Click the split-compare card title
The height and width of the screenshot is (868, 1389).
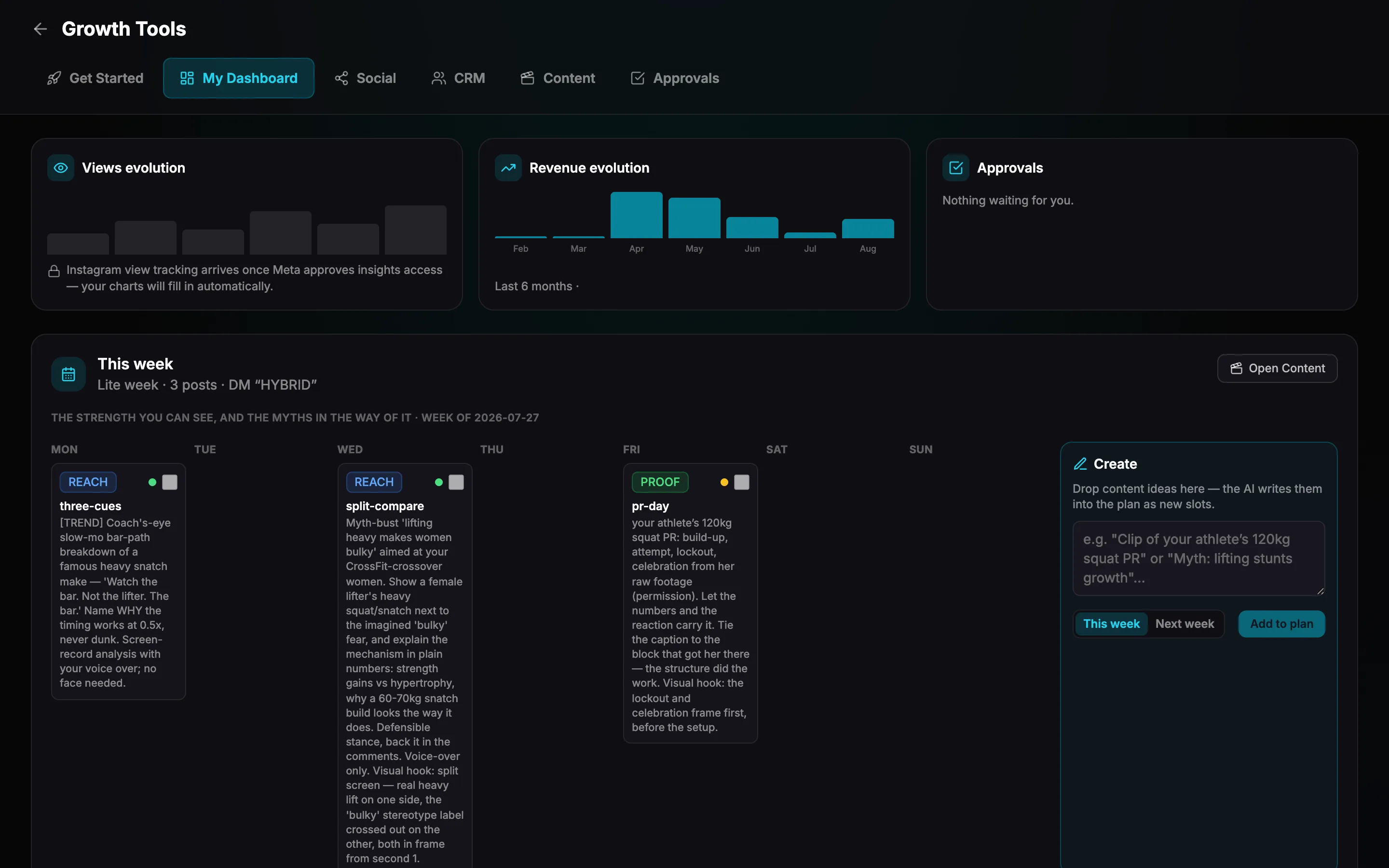pos(385,506)
